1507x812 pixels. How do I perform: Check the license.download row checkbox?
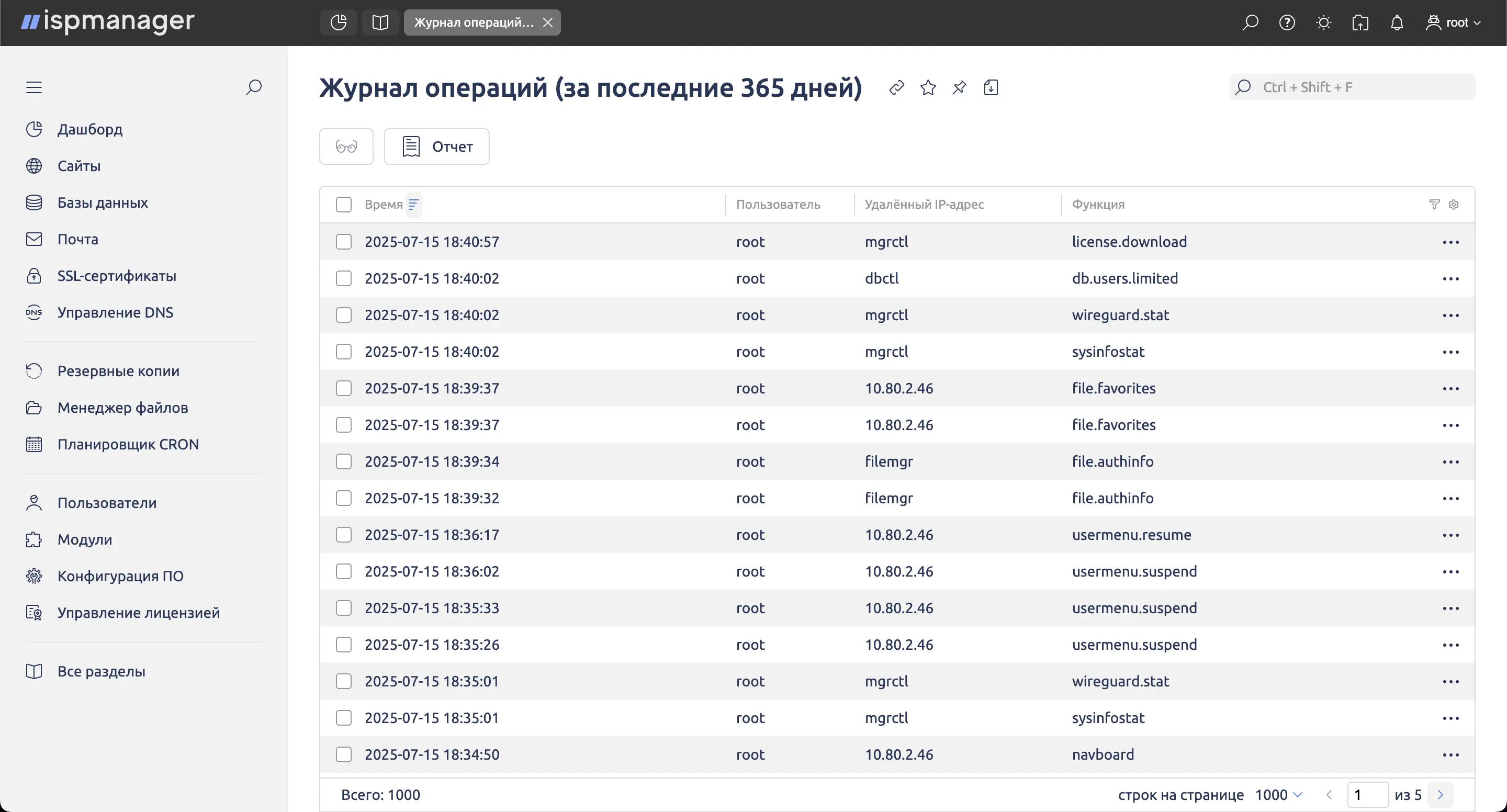coord(343,242)
